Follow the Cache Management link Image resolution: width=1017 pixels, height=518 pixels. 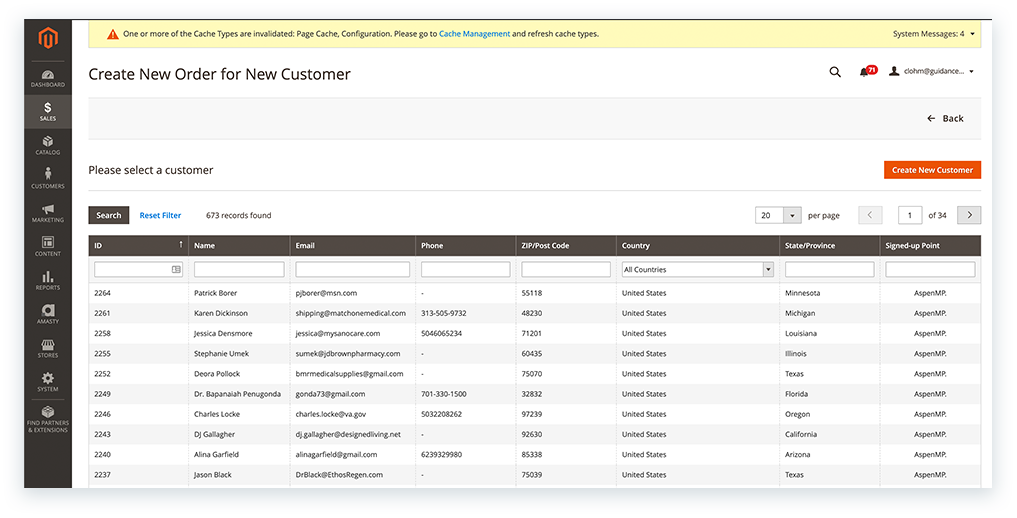click(x=474, y=34)
